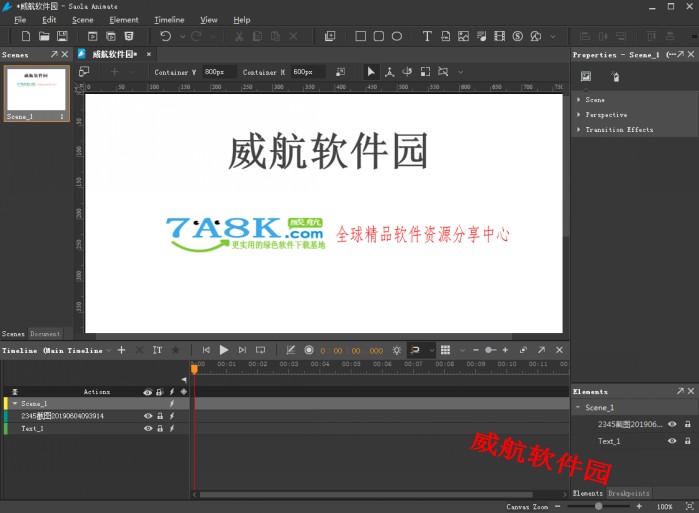Close the 威航软件园 document tab
This screenshot has height=513, width=699.
click(149, 54)
